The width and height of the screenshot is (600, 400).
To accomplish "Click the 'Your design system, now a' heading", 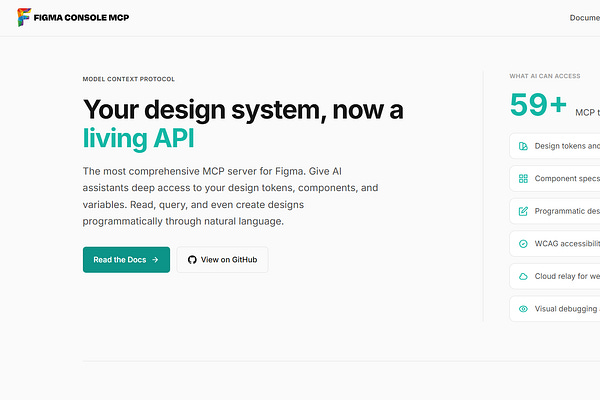I will click(x=243, y=110).
